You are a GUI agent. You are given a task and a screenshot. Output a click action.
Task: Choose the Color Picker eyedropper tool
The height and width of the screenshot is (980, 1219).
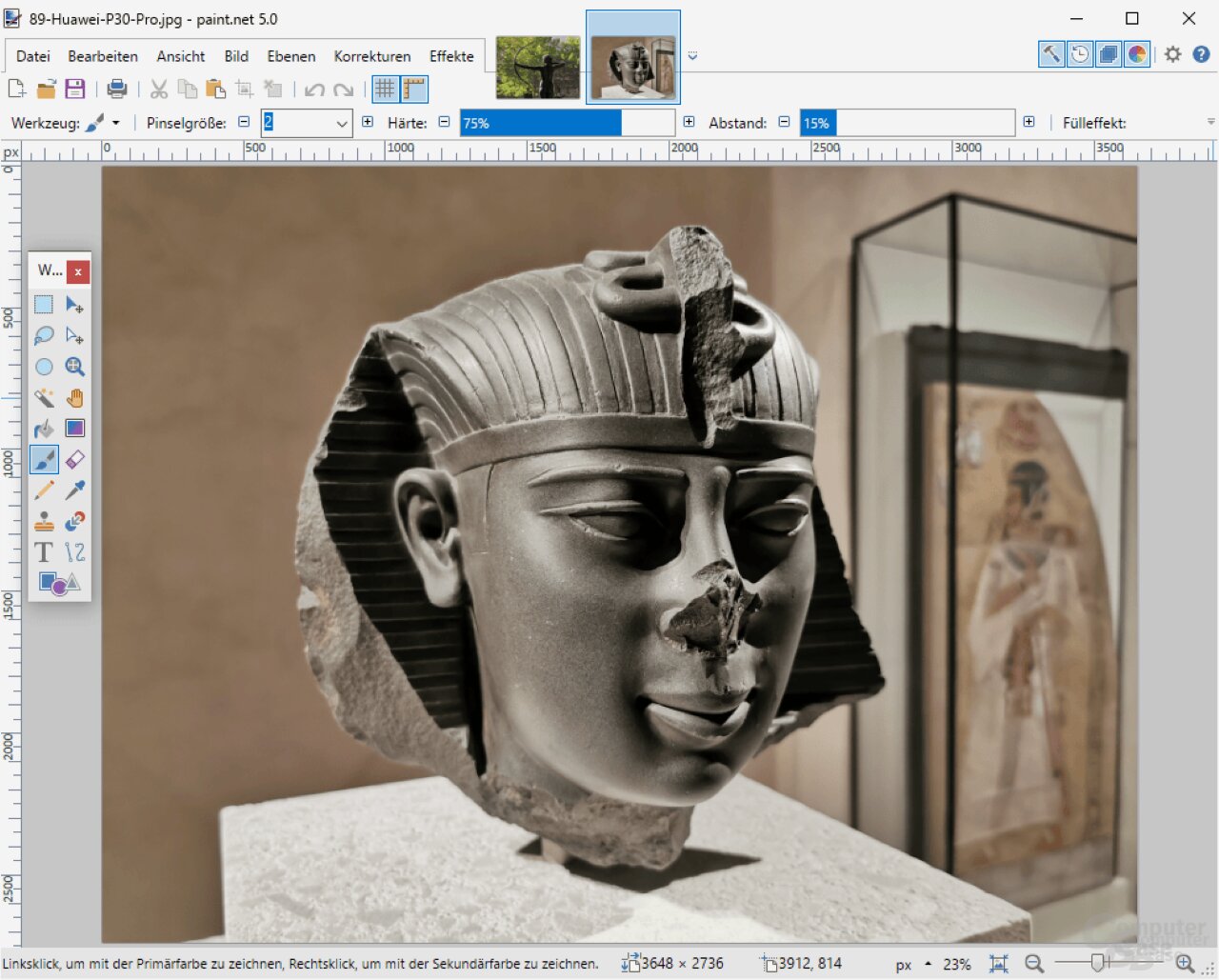[75, 490]
